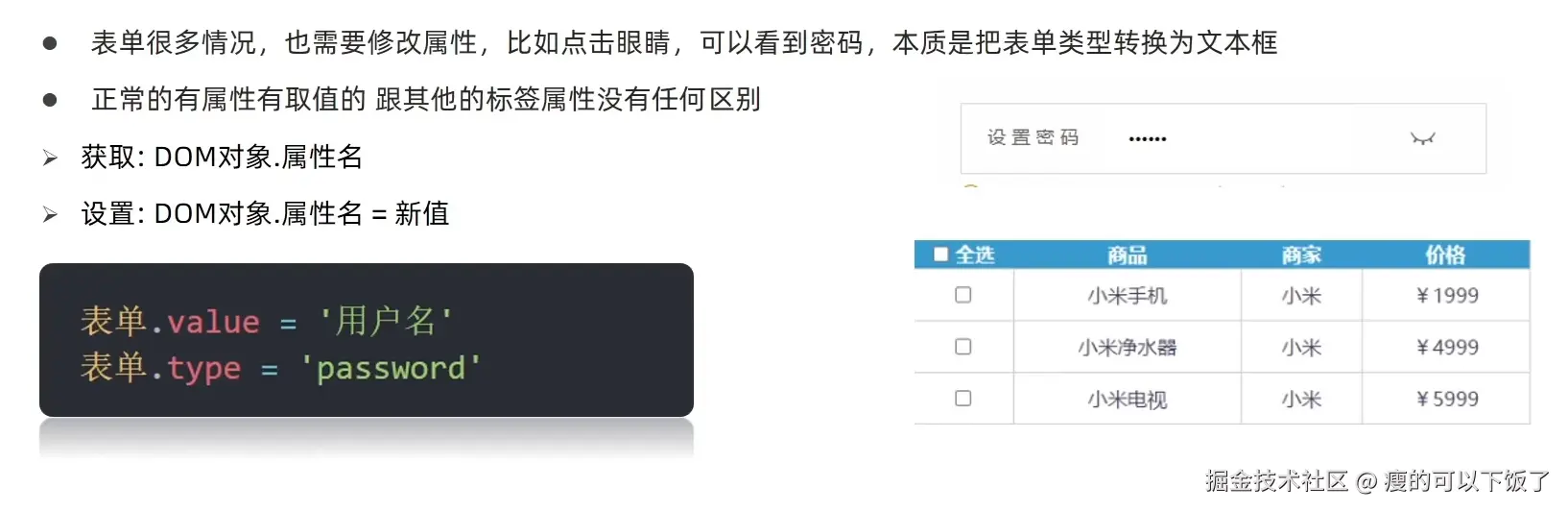Image resolution: width=1568 pixels, height=511 pixels.
Task: Select the 商品 column header
Action: tap(1127, 255)
